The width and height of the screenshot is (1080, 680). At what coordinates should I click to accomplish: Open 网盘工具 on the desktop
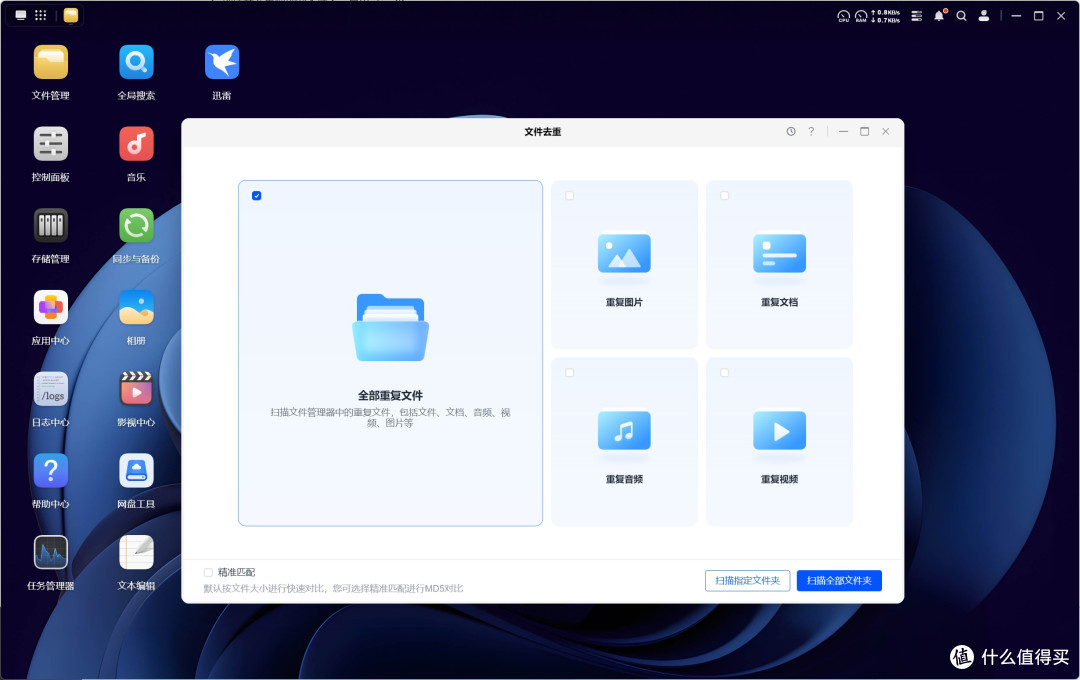tap(136, 471)
